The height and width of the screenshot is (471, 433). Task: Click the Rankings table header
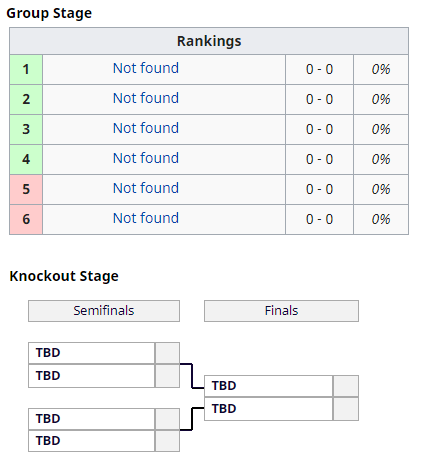(209, 41)
